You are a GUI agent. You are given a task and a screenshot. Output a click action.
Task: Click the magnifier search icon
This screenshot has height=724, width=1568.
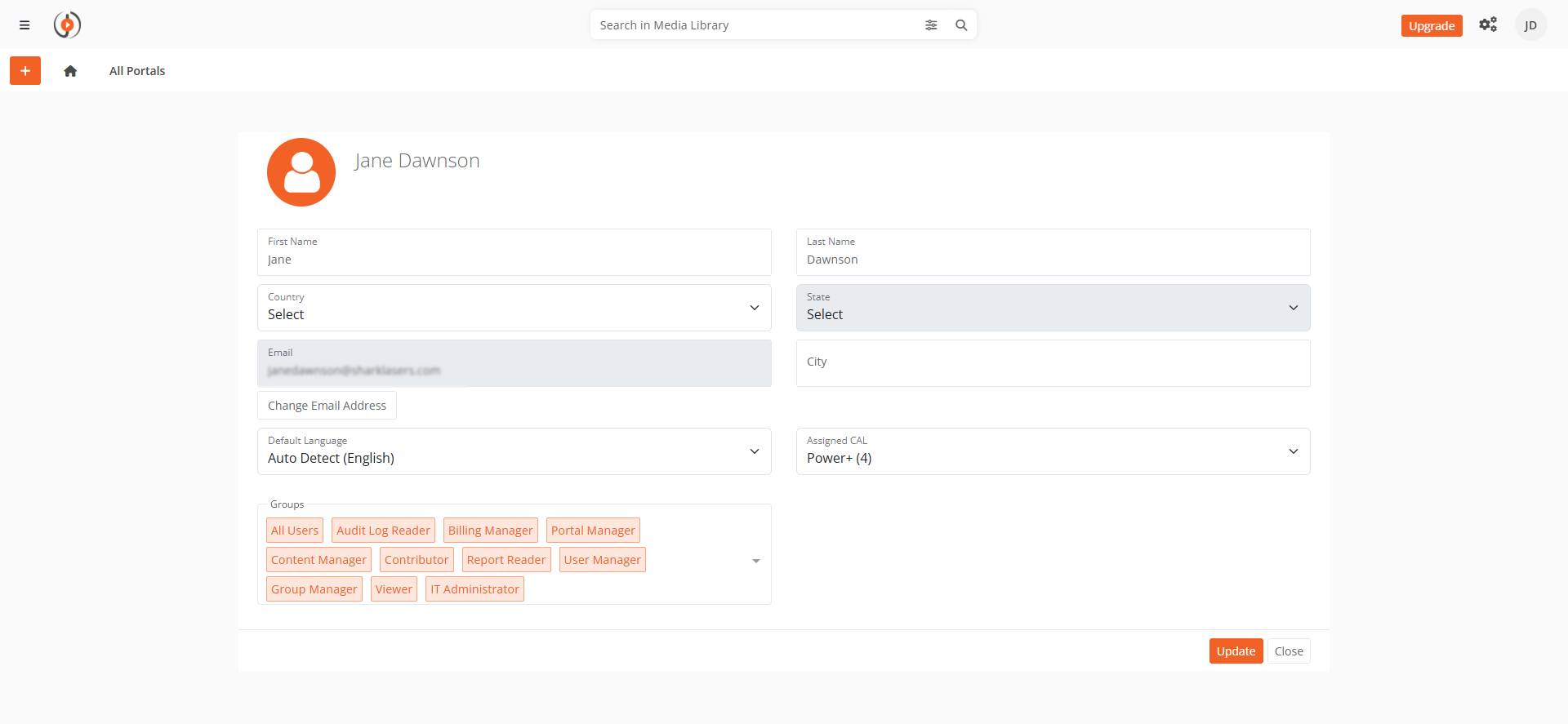[x=961, y=25]
